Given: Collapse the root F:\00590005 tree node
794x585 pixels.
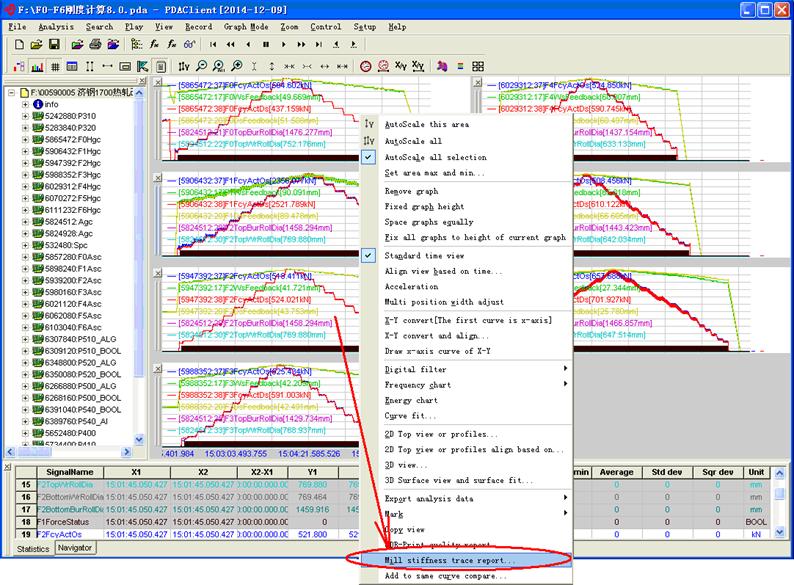Looking at the screenshot, I should (11, 93).
